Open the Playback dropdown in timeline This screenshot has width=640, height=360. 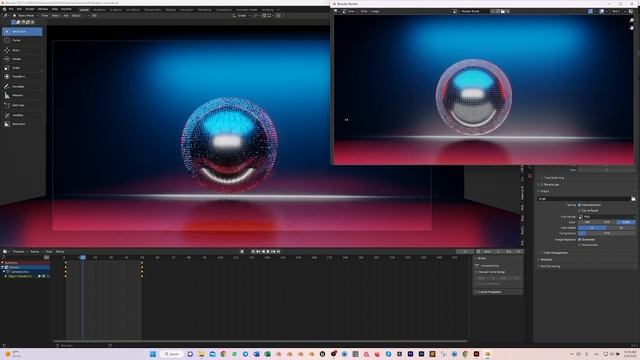(20, 251)
